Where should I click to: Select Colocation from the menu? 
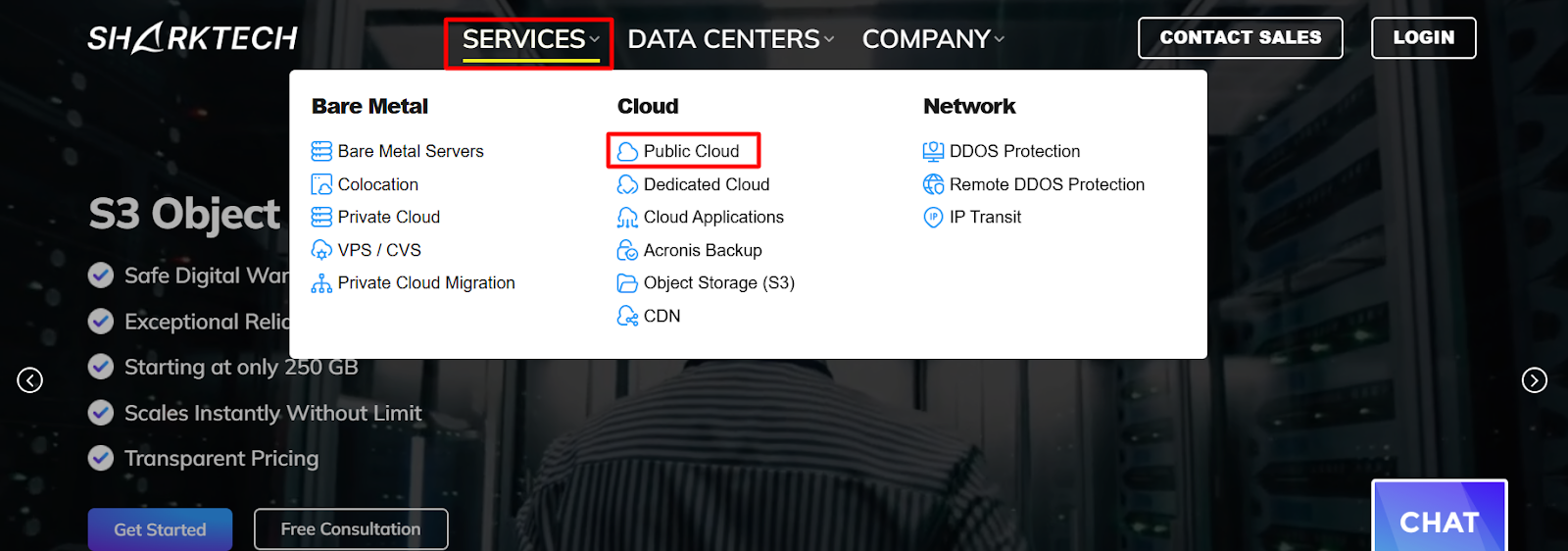[x=378, y=184]
